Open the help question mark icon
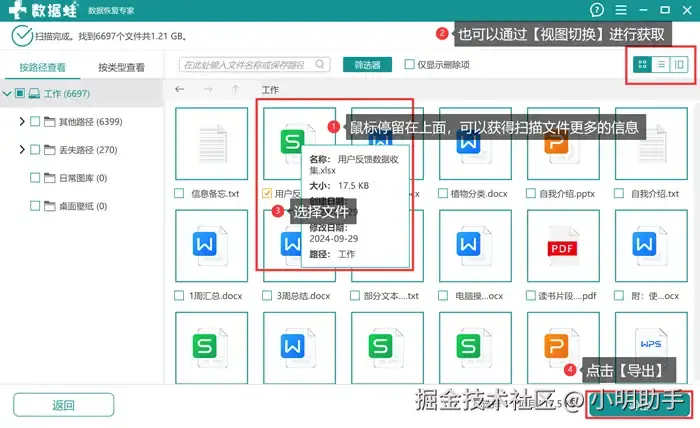Image resolution: width=700 pixels, height=428 pixels. click(597, 10)
